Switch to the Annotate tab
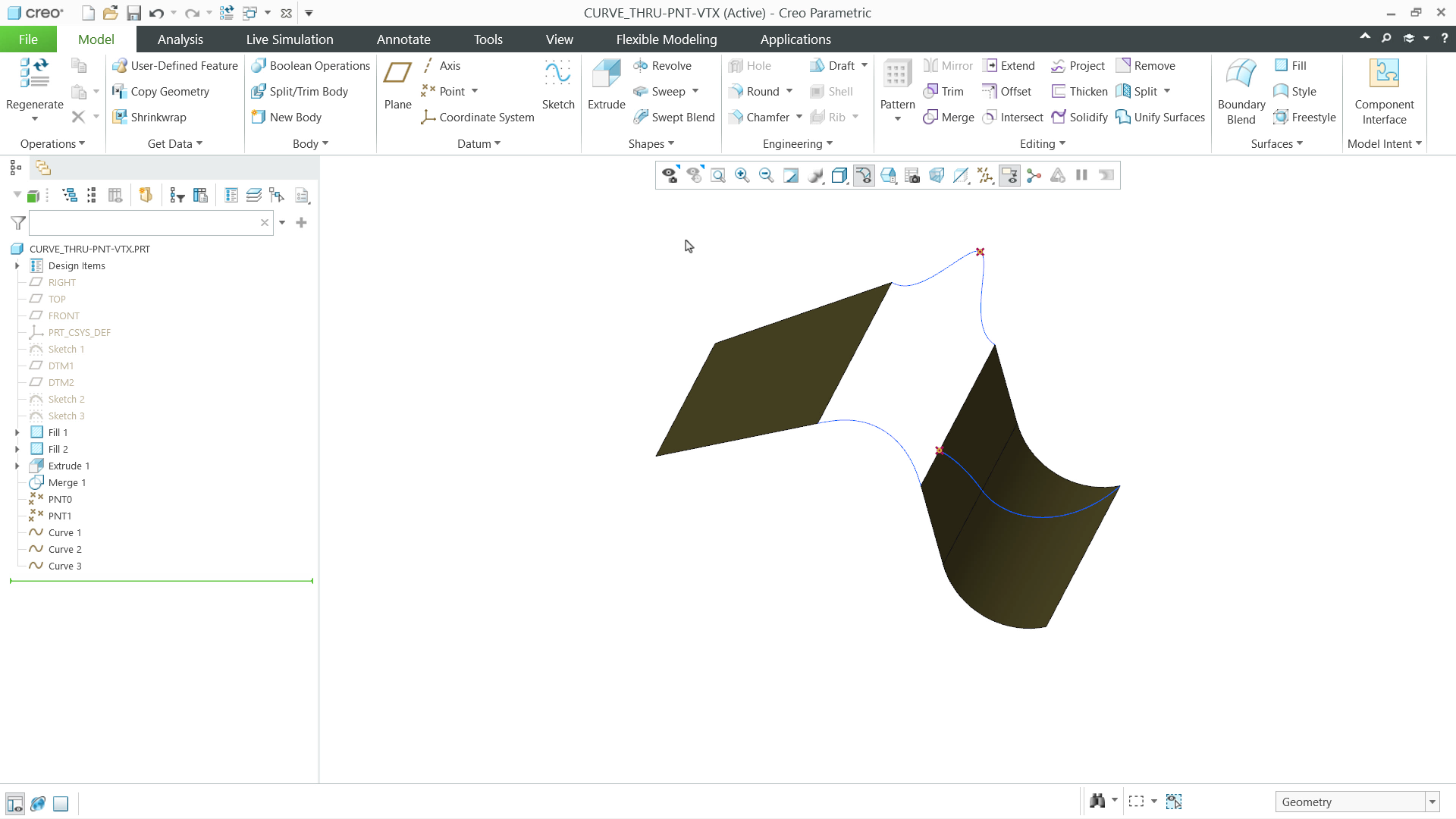This screenshot has width=1456, height=819. 403,39
